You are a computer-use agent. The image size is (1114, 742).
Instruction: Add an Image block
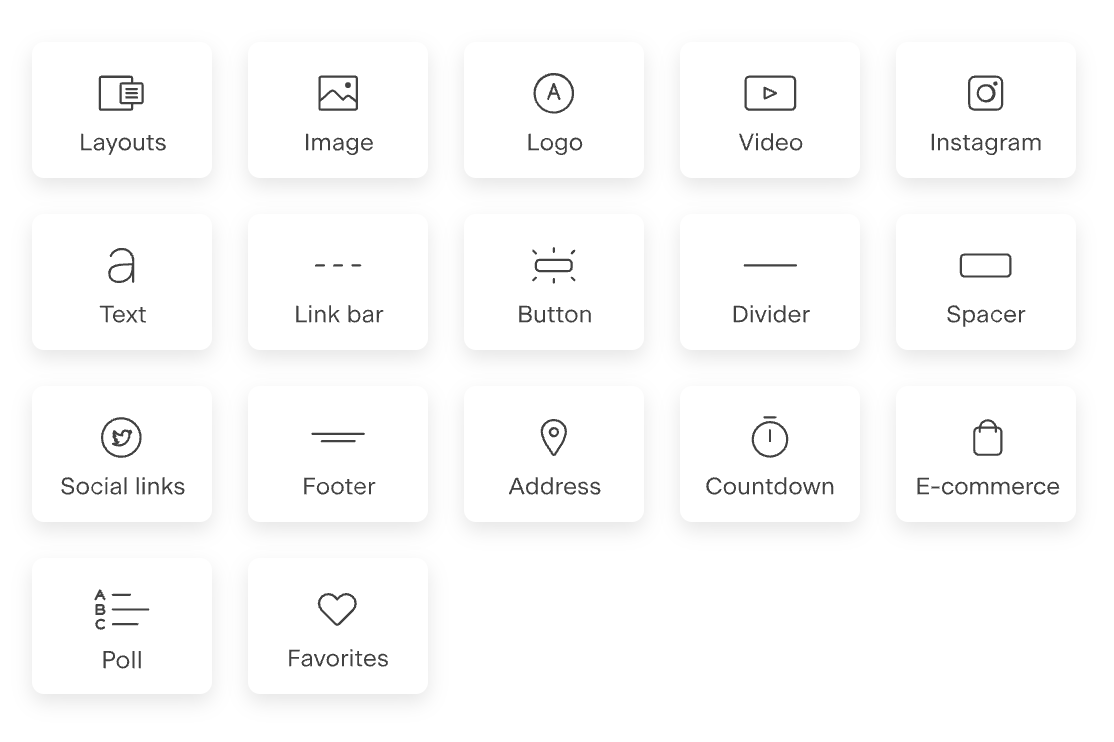337,110
